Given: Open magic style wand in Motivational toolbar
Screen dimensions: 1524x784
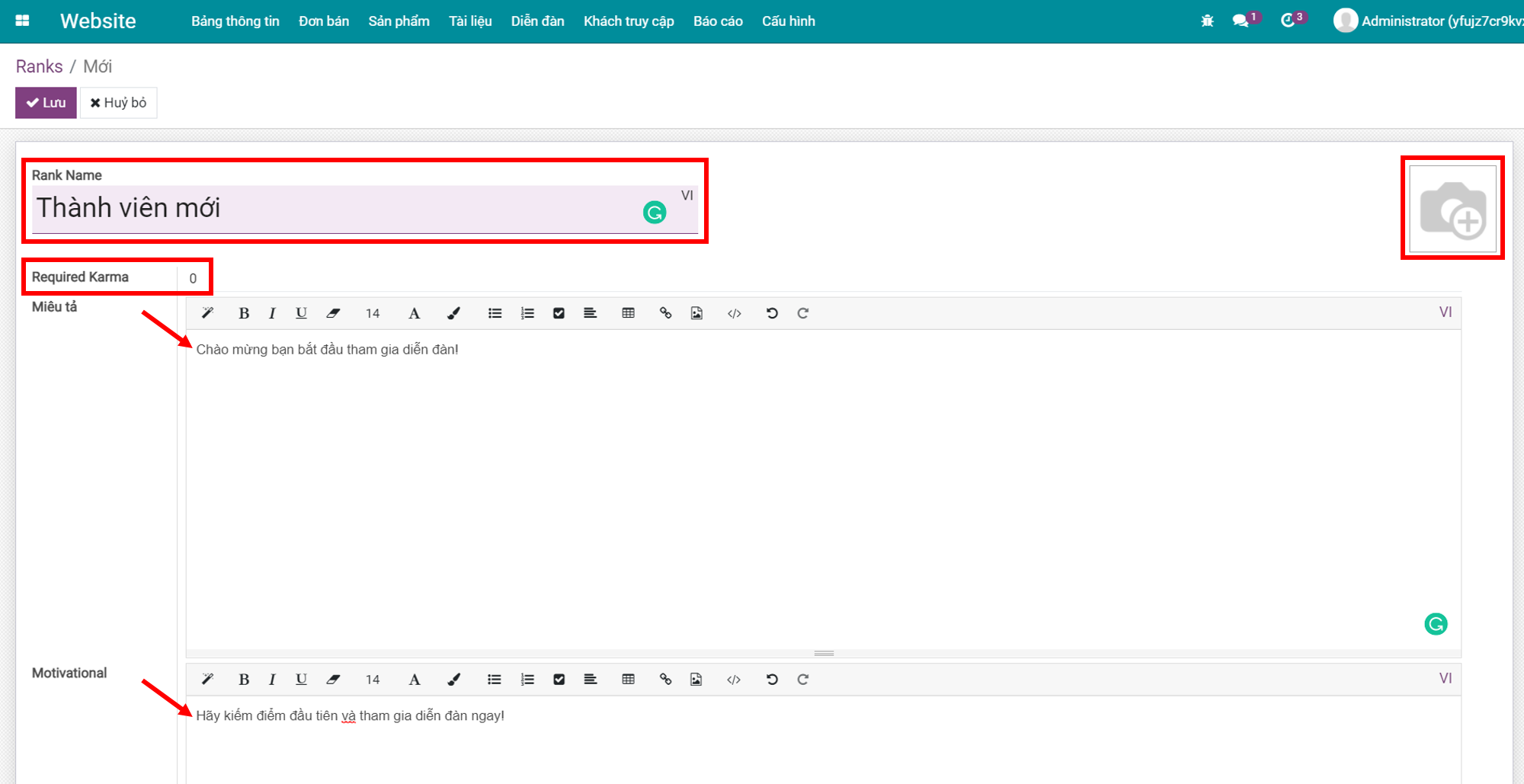Looking at the screenshot, I should (x=207, y=680).
